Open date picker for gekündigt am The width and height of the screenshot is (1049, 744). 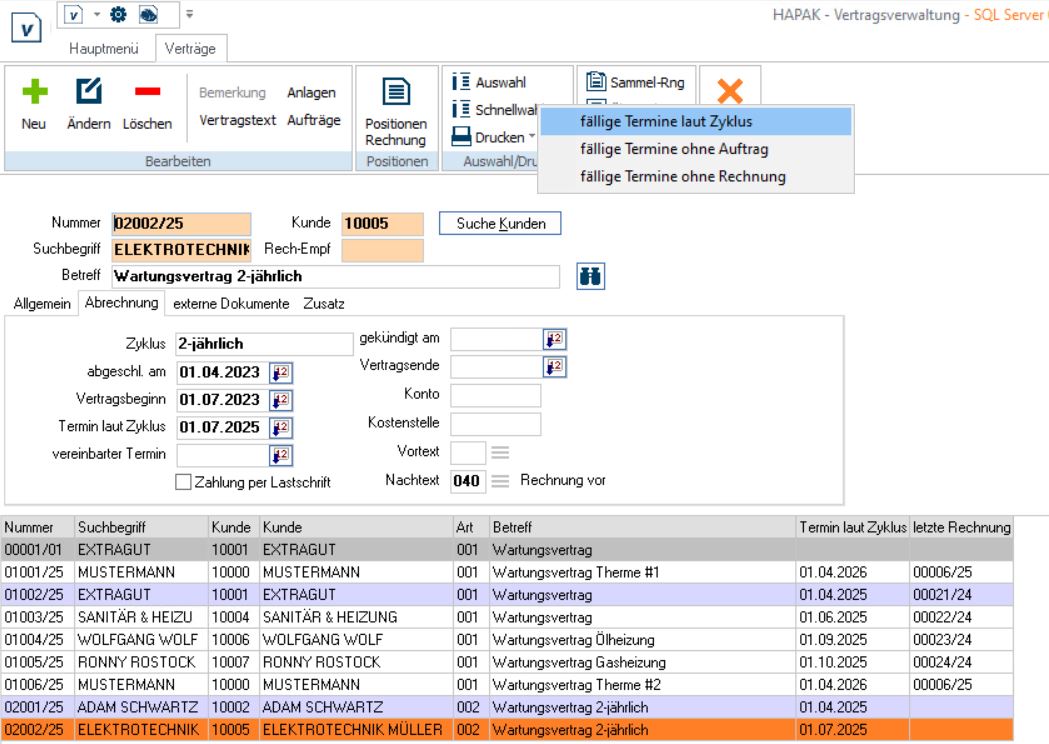(x=554, y=339)
